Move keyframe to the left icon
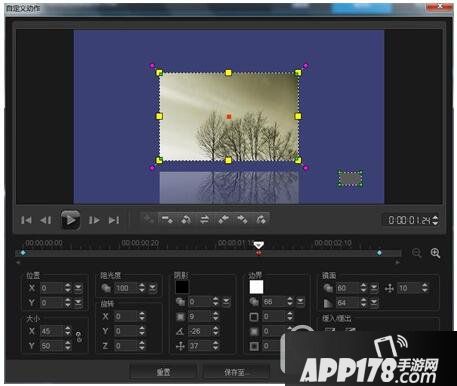This screenshot has height=386, width=457. [x=223, y=219]
